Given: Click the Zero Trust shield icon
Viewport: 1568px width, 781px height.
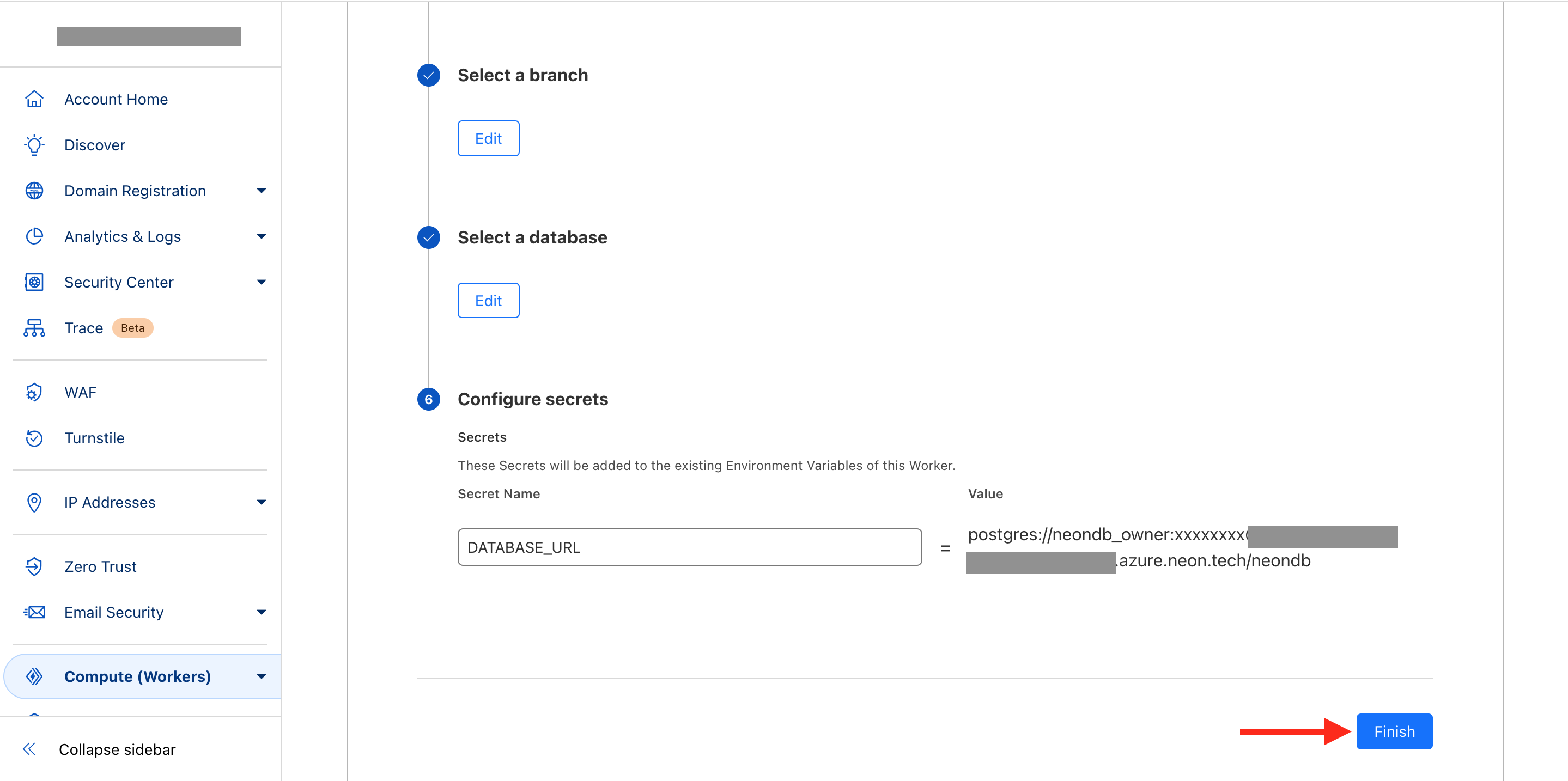Looking at the screenshot, I should [34, 566].
